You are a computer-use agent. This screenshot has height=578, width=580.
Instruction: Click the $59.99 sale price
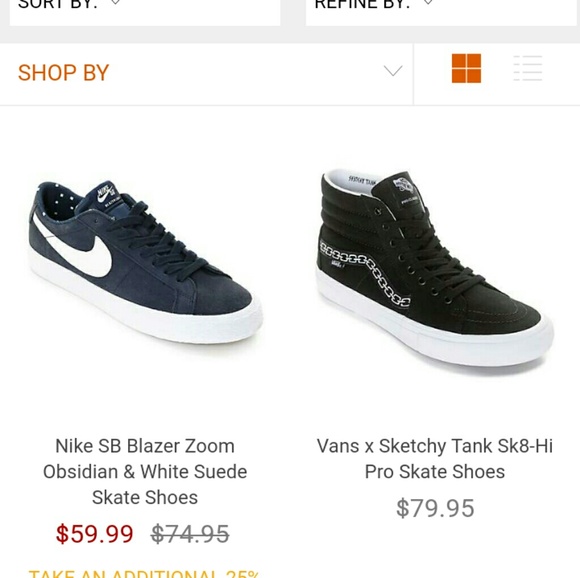(x=94, y=534)
